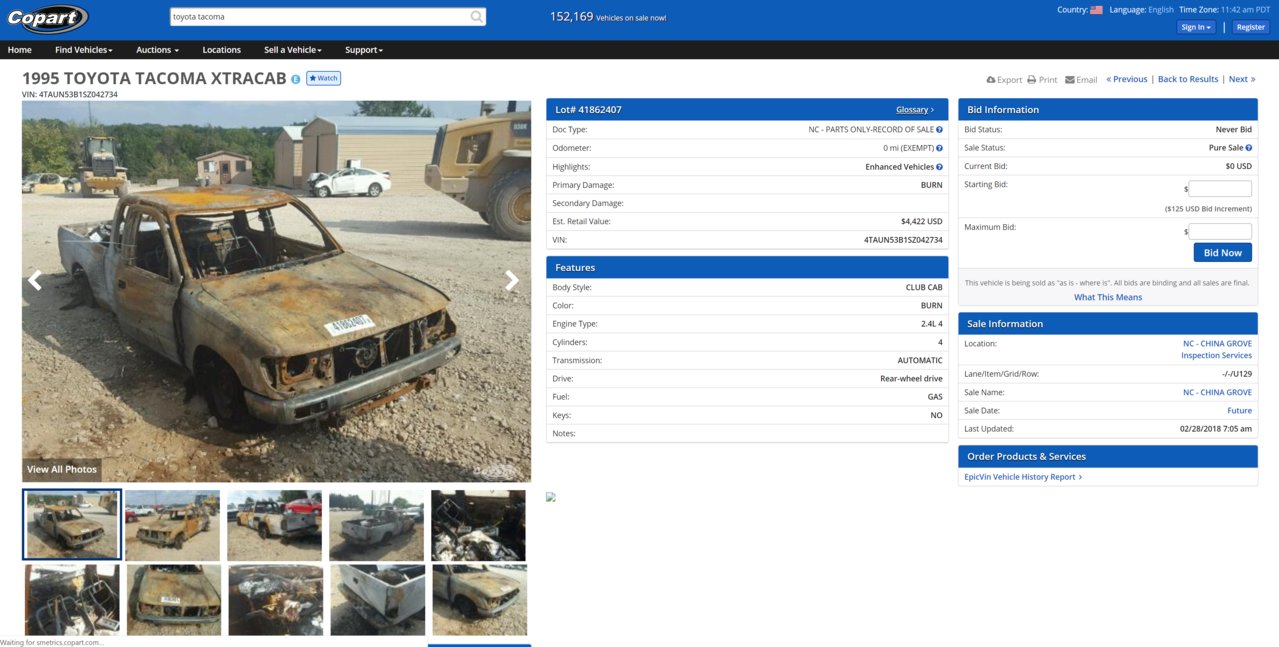The width and height of the screenshot is (1279, 647).
Task: Select the first, highlighted photo thumbnail
Action: tap(72, 525)
